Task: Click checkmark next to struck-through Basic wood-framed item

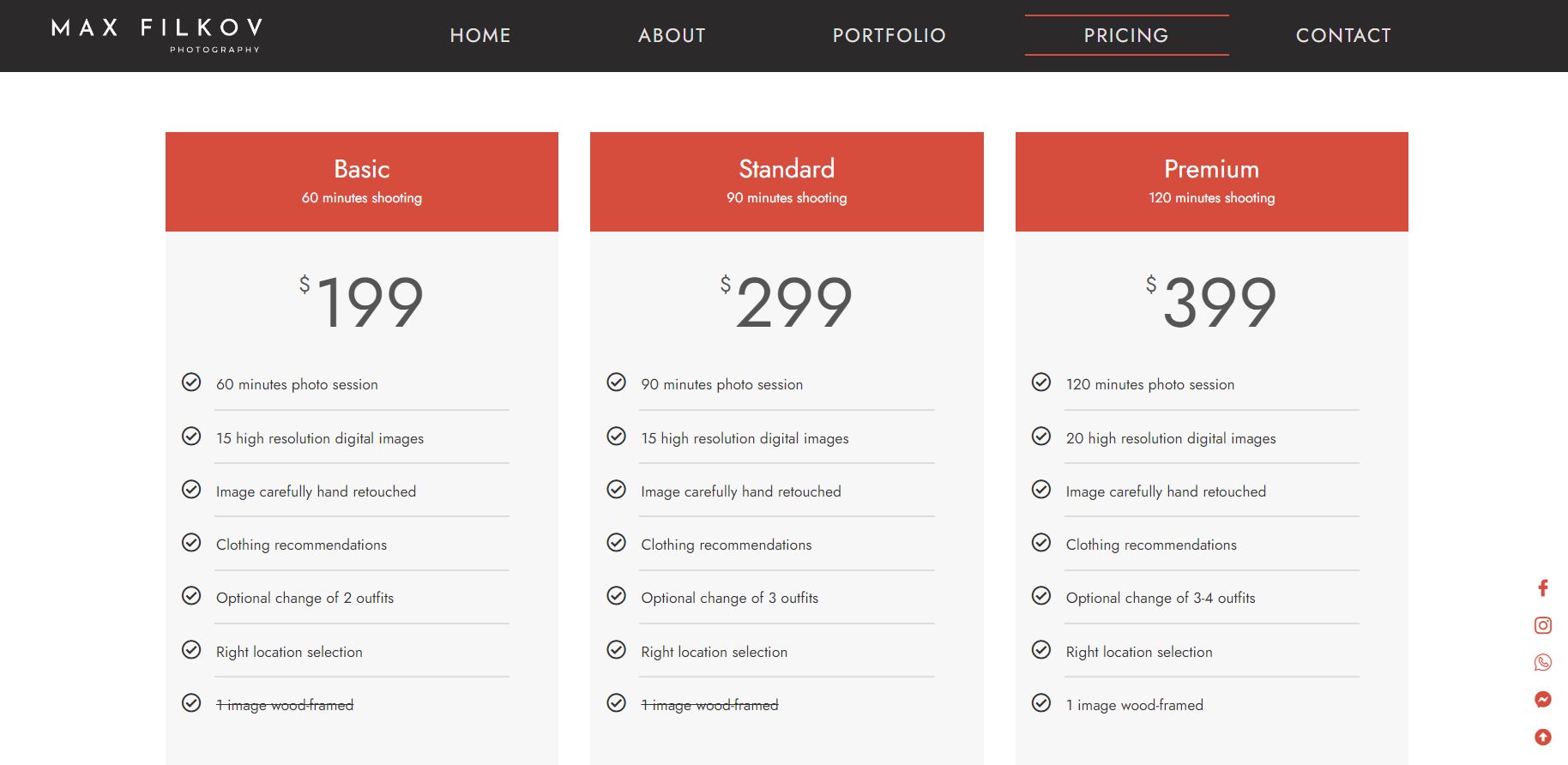Action: 191,703
